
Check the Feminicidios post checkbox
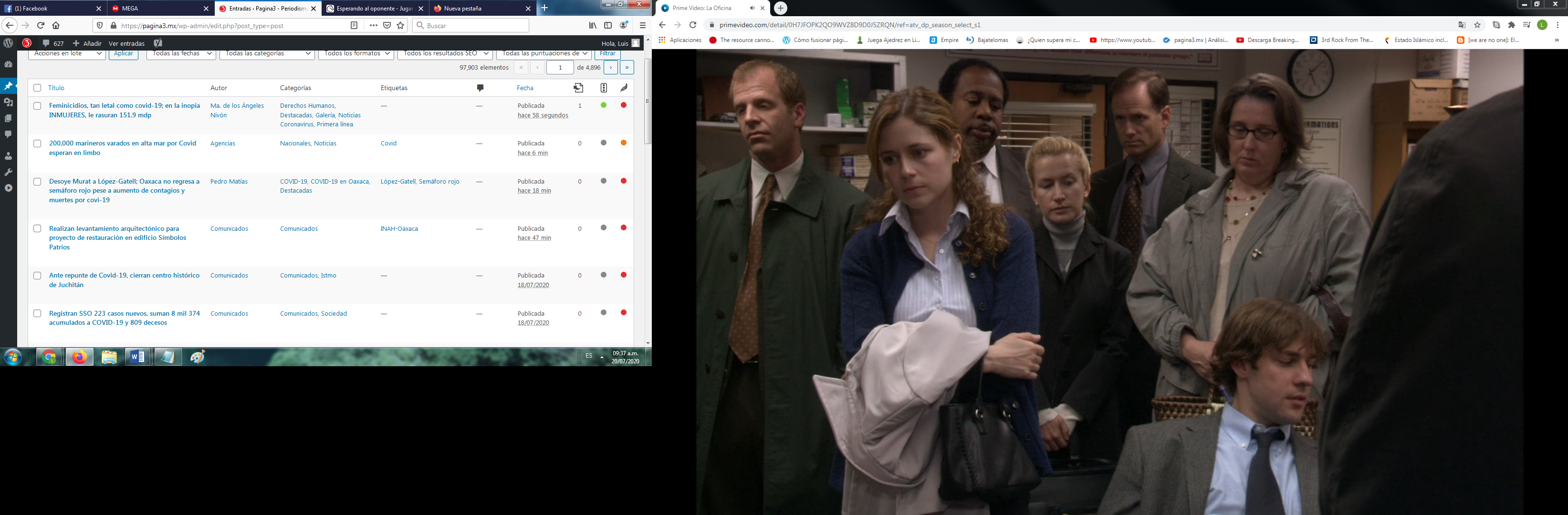tap(37, 106)
